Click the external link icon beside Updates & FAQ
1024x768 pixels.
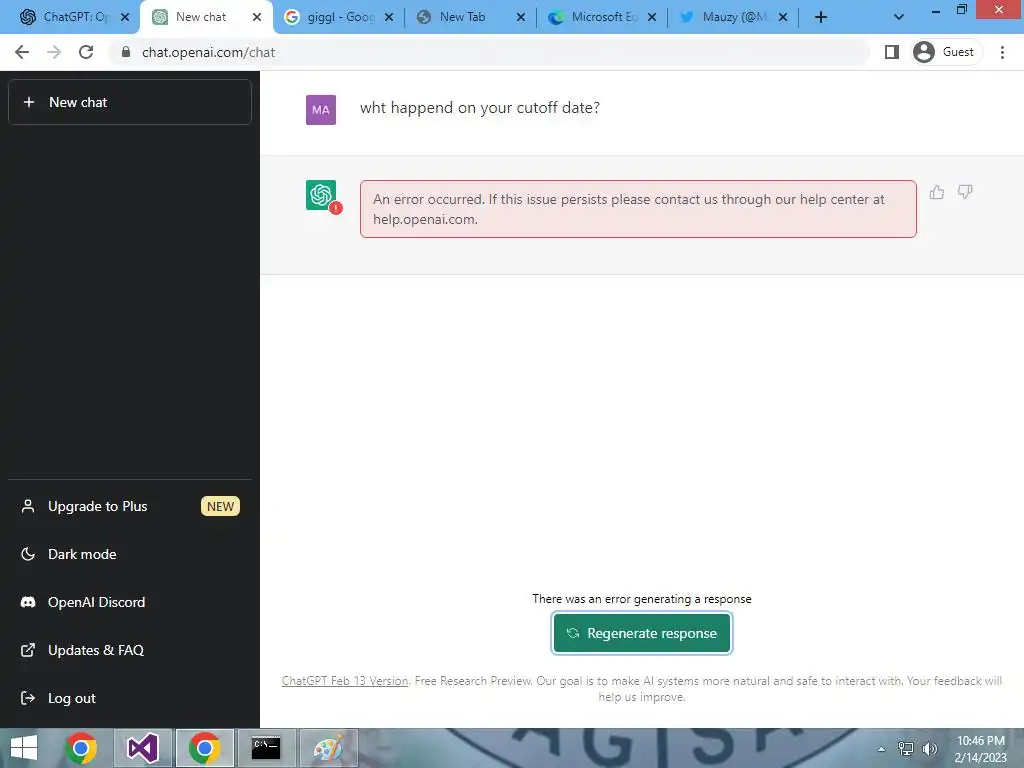click(x=27, y=650)
